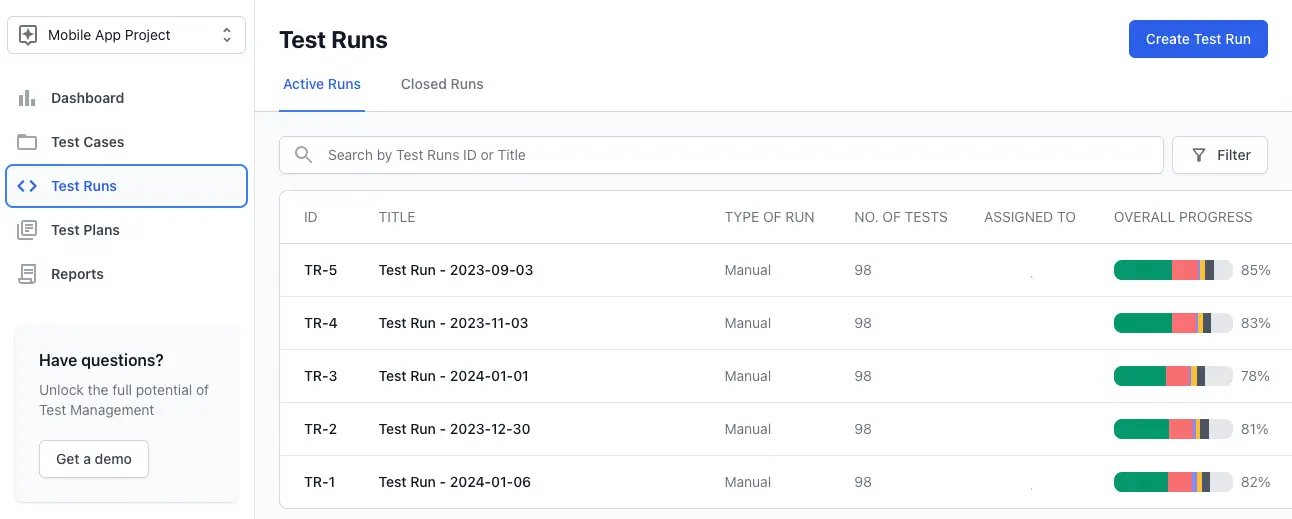Viewport: 1292px width, 519px height.
Task: Click the magnifying glass search icon
Action: click(x=303, y=155)
